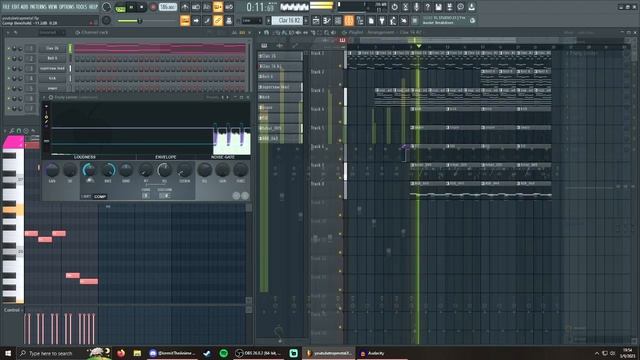Click the pink note color swatch in piano roll
Screen dimensions: 640x360
pyautogui.click(x=13, y=142)
